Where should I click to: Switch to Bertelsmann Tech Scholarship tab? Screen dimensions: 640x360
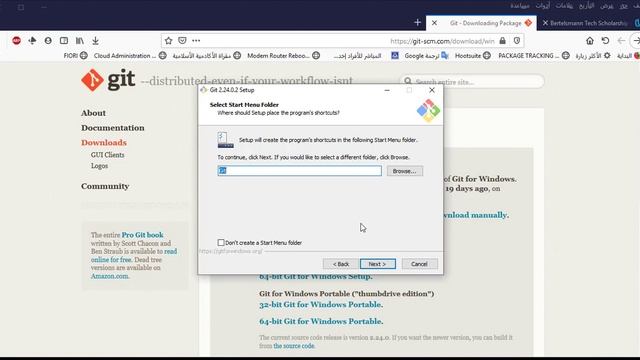tap(588, 23)
